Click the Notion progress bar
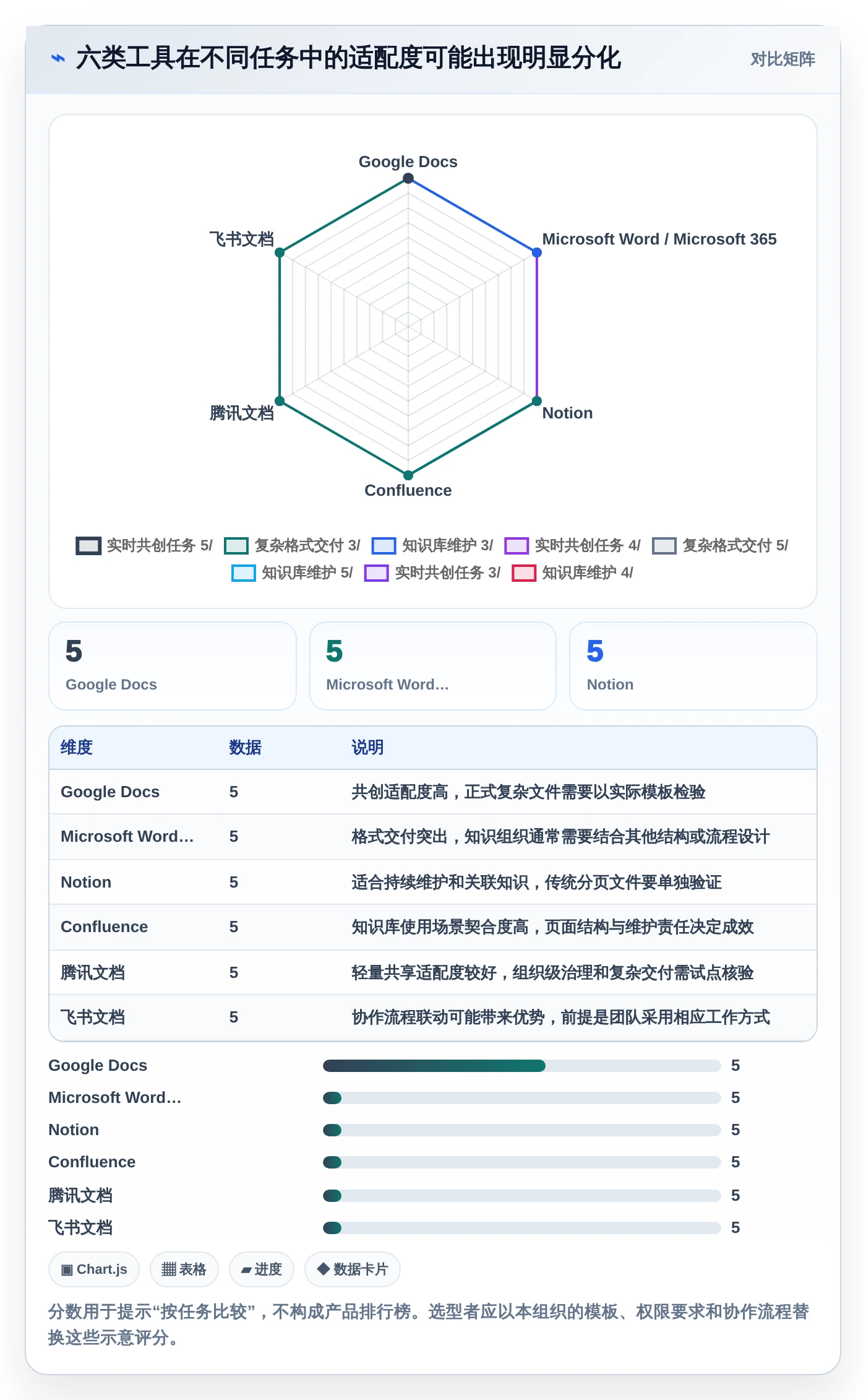This screenshot has height=1400, width=866. (x=522, y=1130)
